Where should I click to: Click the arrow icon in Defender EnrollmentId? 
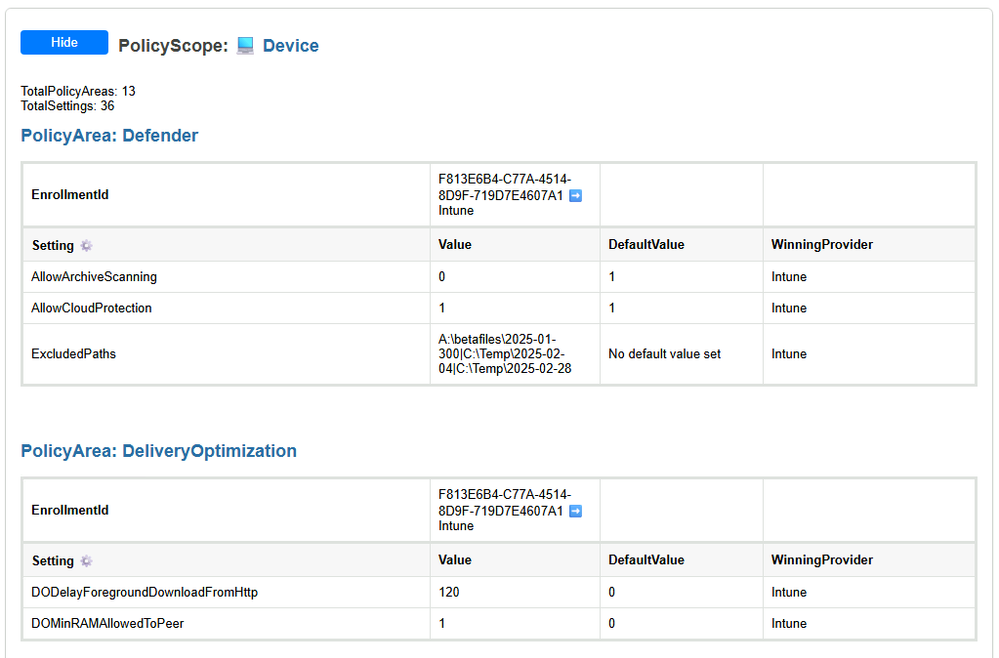coord(575,196)
